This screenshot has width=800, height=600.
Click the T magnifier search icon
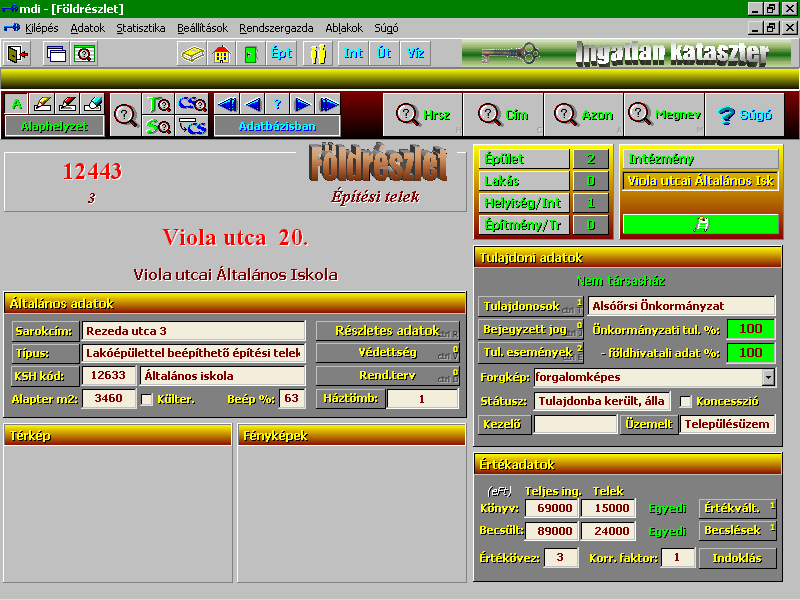(x=159, y=104)
